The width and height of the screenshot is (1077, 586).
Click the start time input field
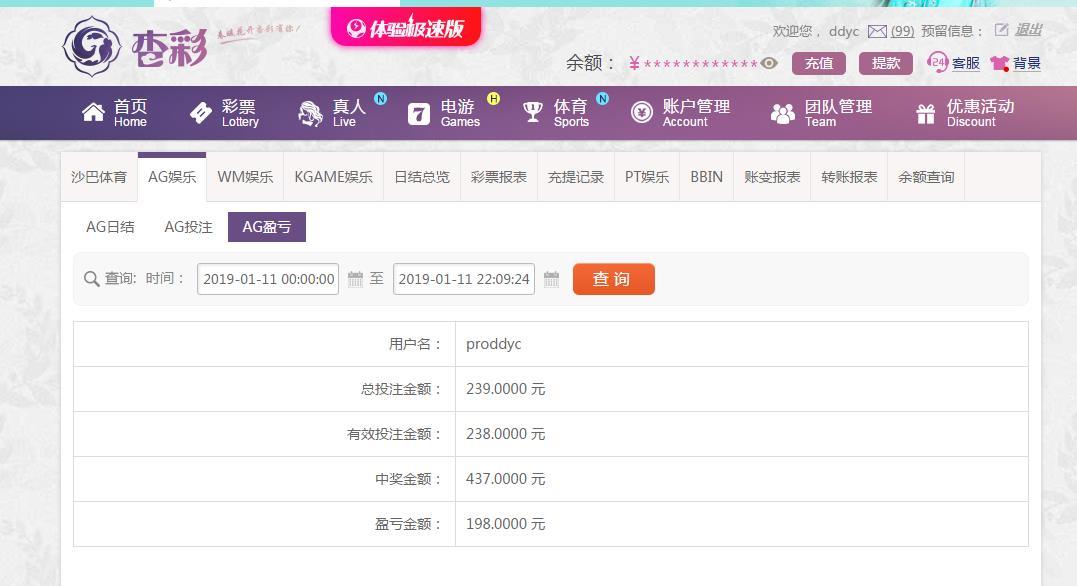268,279
